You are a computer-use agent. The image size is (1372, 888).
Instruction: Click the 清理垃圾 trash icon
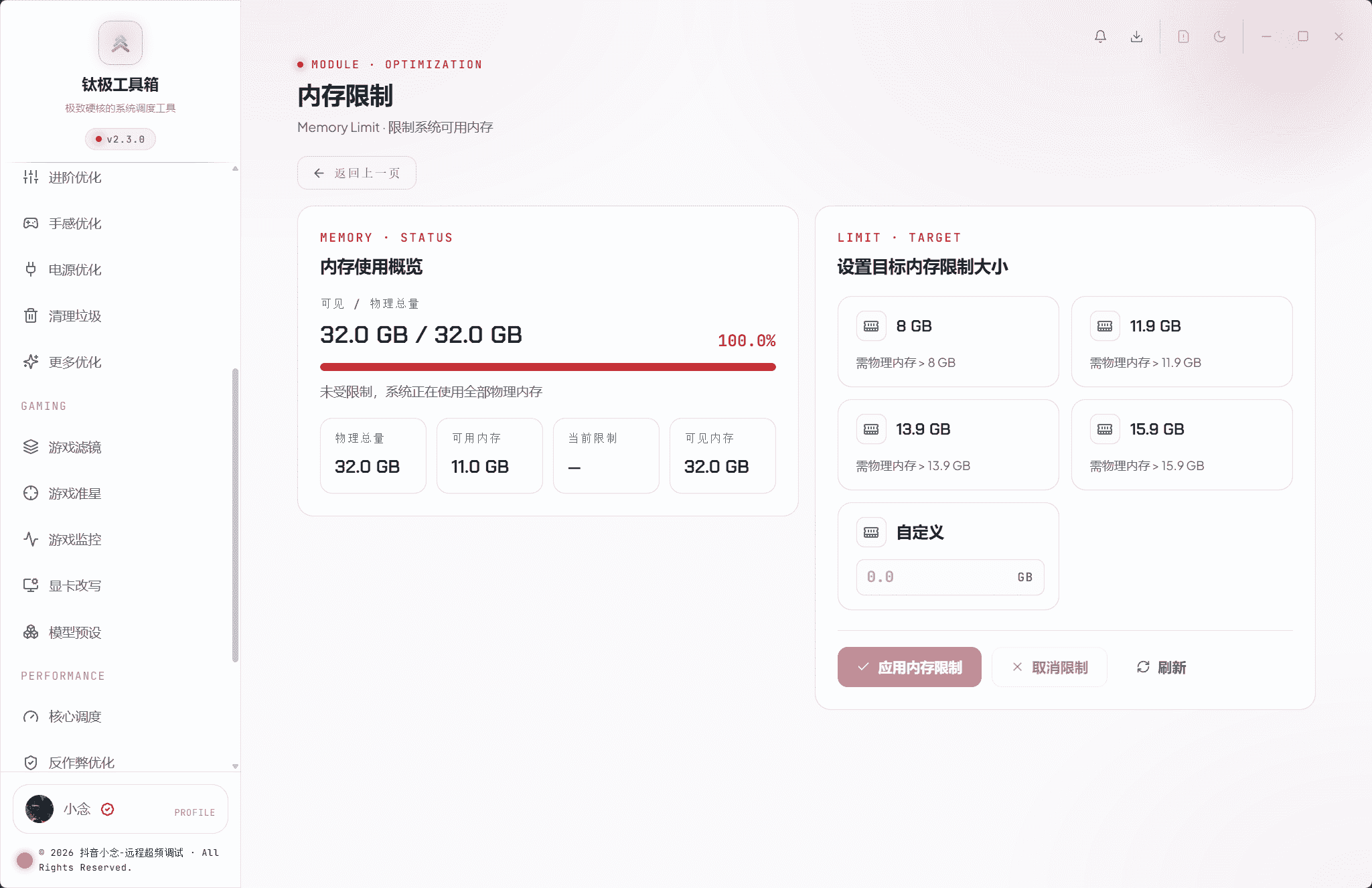pos(31,316)
